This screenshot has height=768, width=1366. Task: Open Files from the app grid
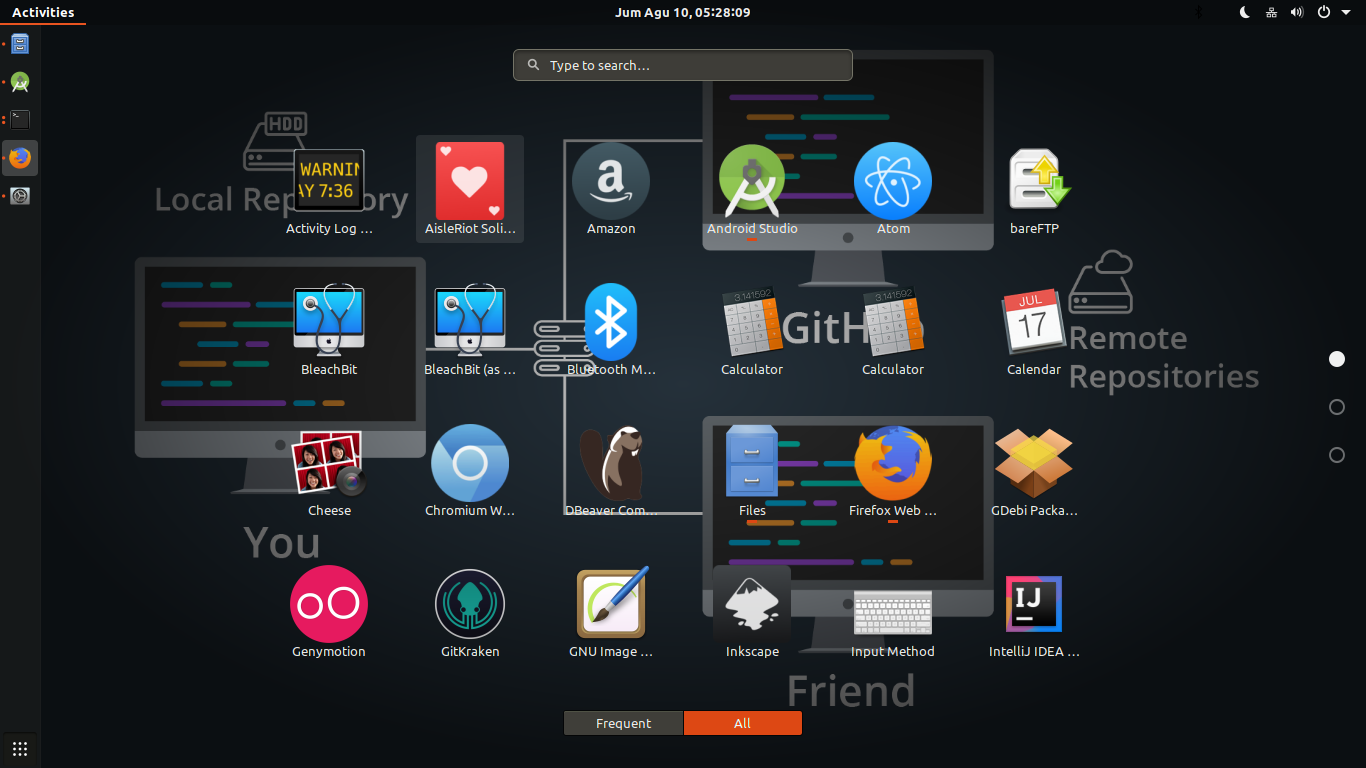tap(752, 472)
